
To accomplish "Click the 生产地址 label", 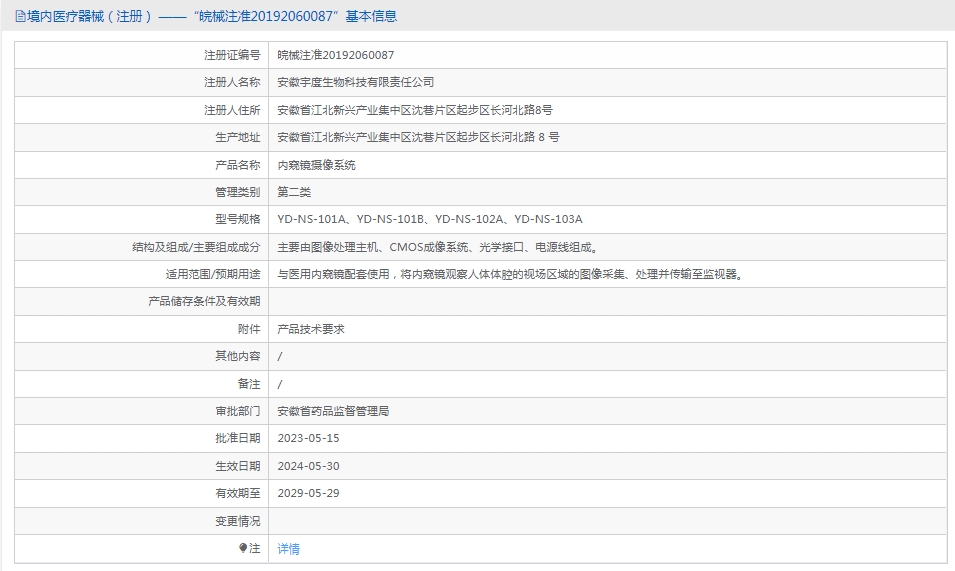I will (x=238, y=138).
